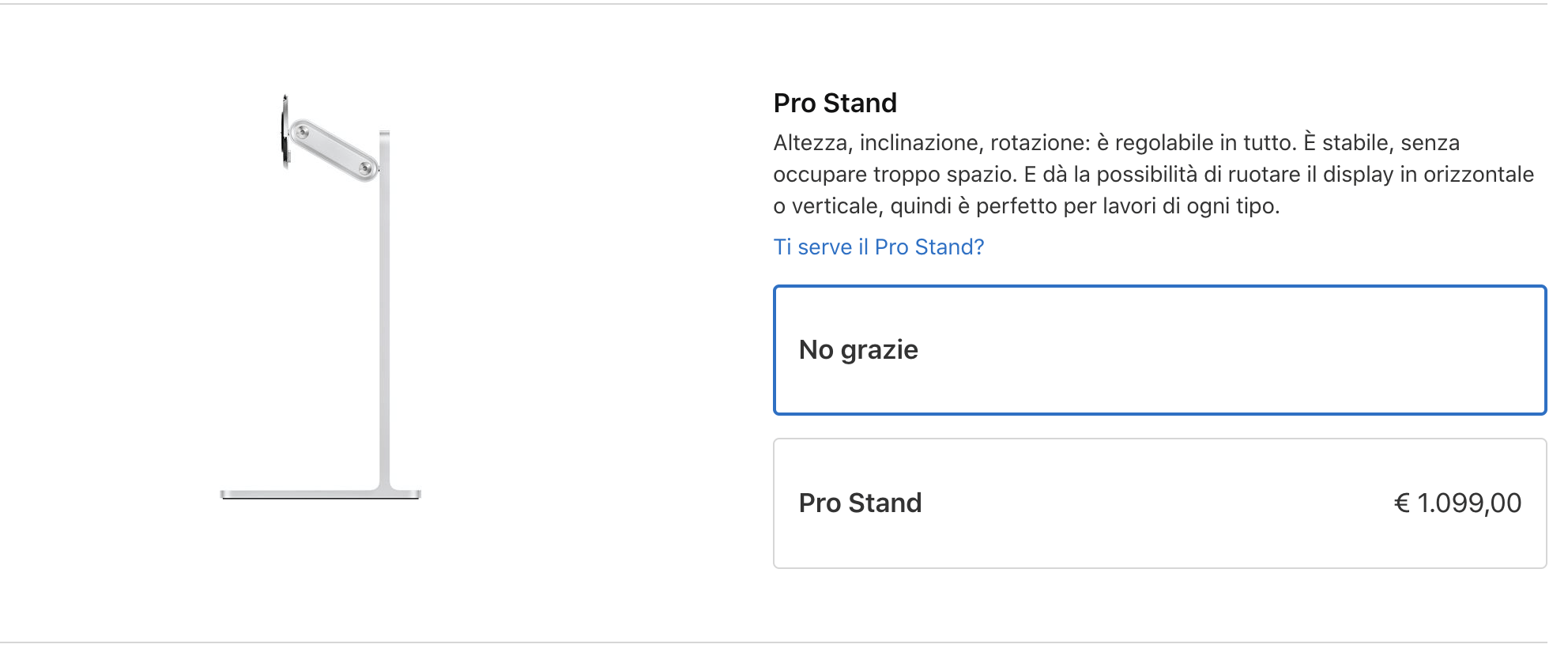The width and height of the screenshot is (1568, 648).
Task: Click the € 1.099,00 price text
Action: 1457,503
